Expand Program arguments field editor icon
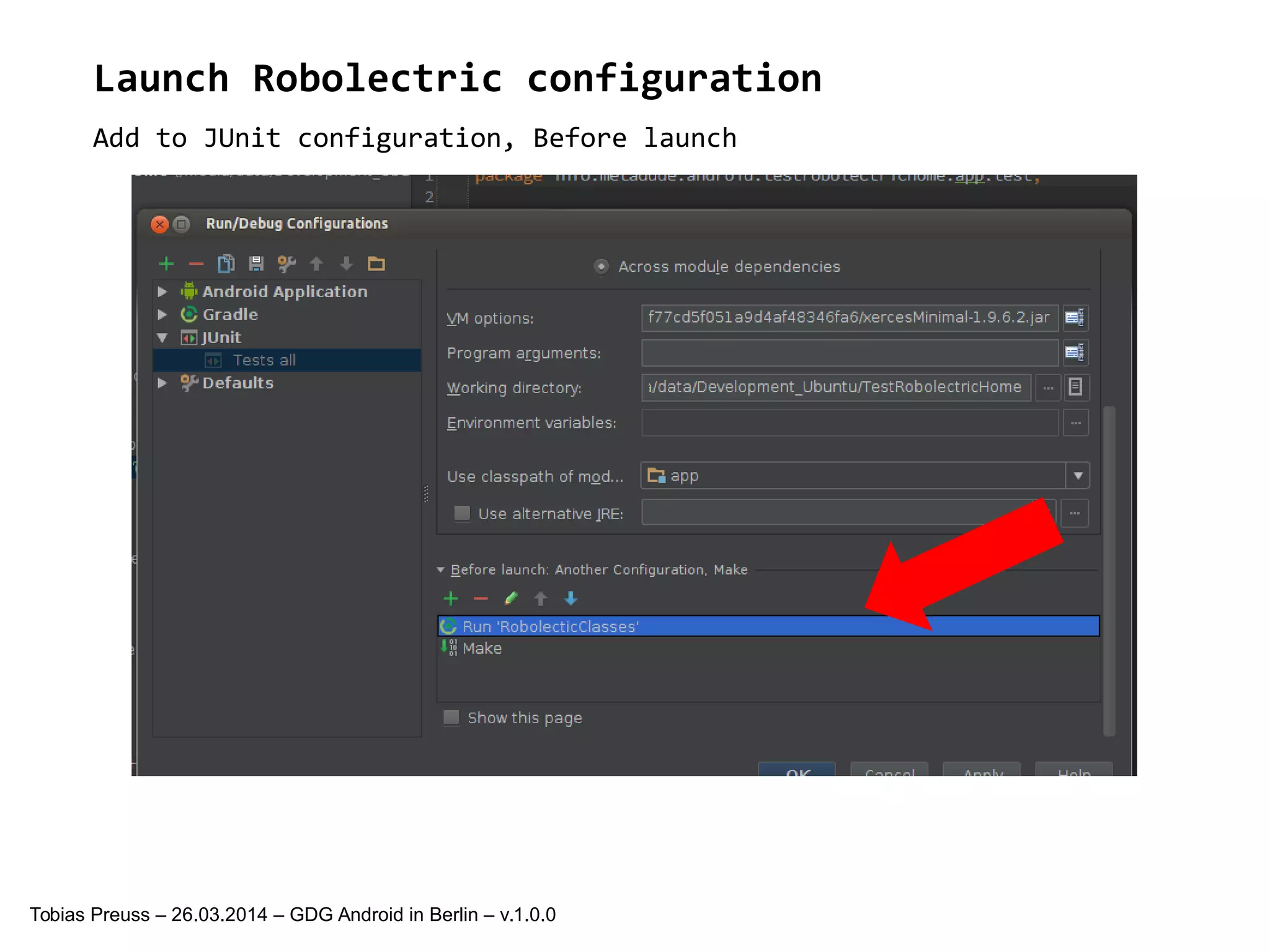Viewport: 1270px width, 952px height. pyautogui.click(x=1075, y=353)
